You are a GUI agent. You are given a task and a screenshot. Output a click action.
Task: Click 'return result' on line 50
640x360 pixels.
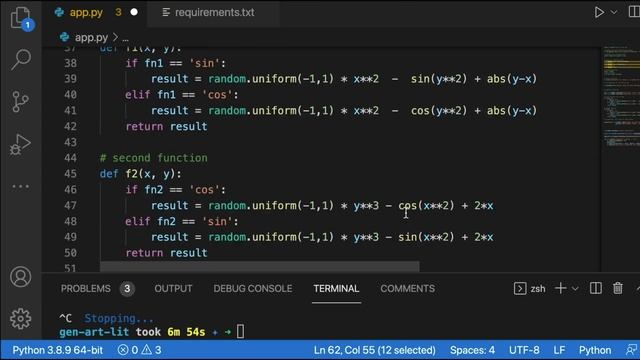[167, 253]
